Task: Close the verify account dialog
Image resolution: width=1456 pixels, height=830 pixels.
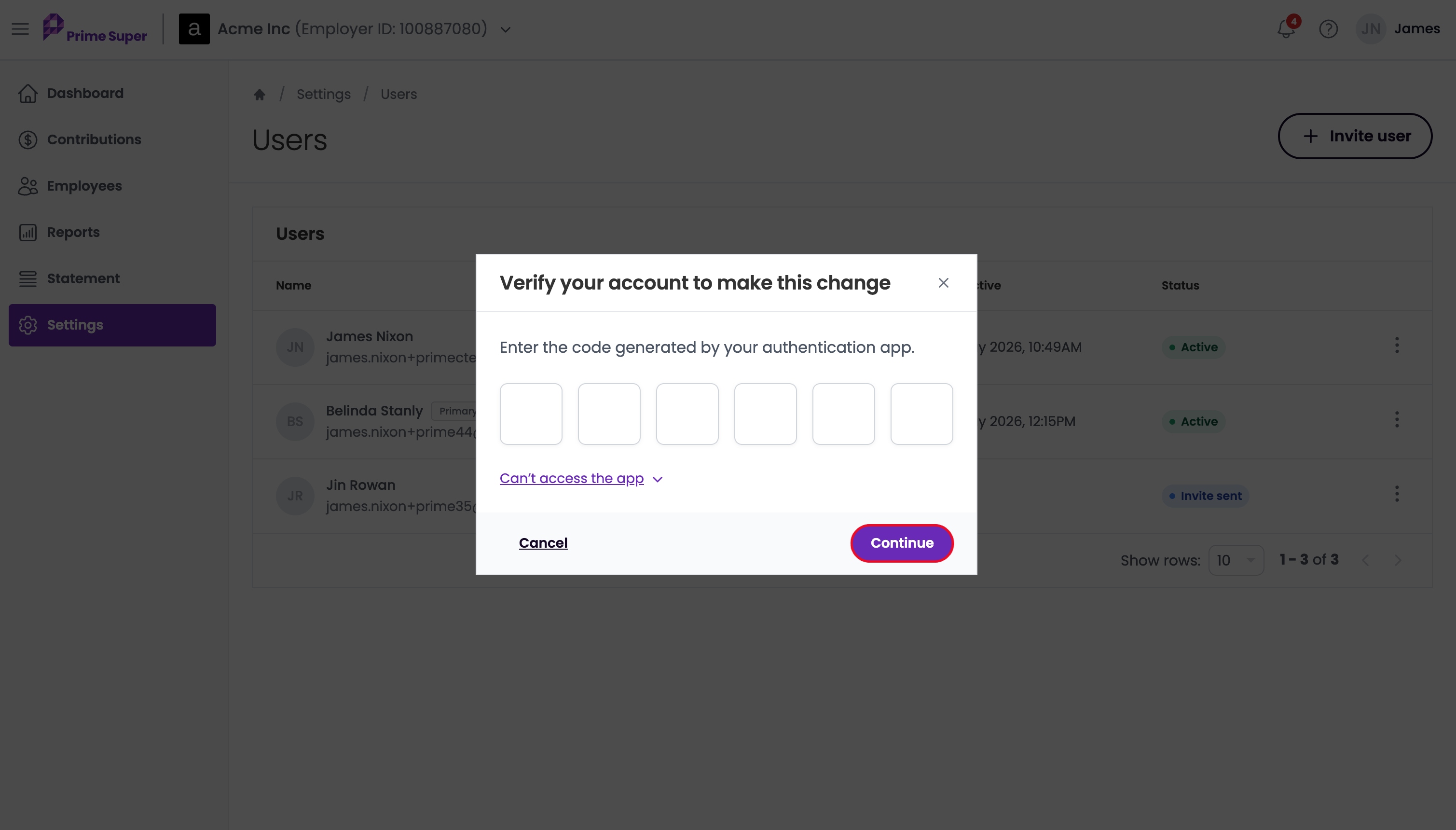Action: [943, 283]
